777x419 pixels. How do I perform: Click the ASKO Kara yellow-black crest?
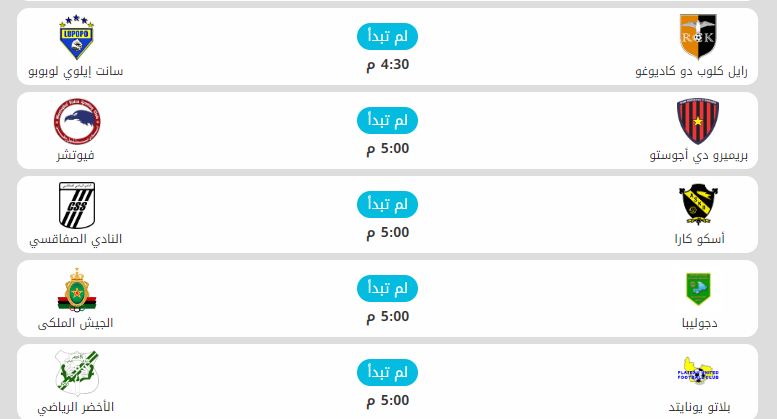point(699,205)
